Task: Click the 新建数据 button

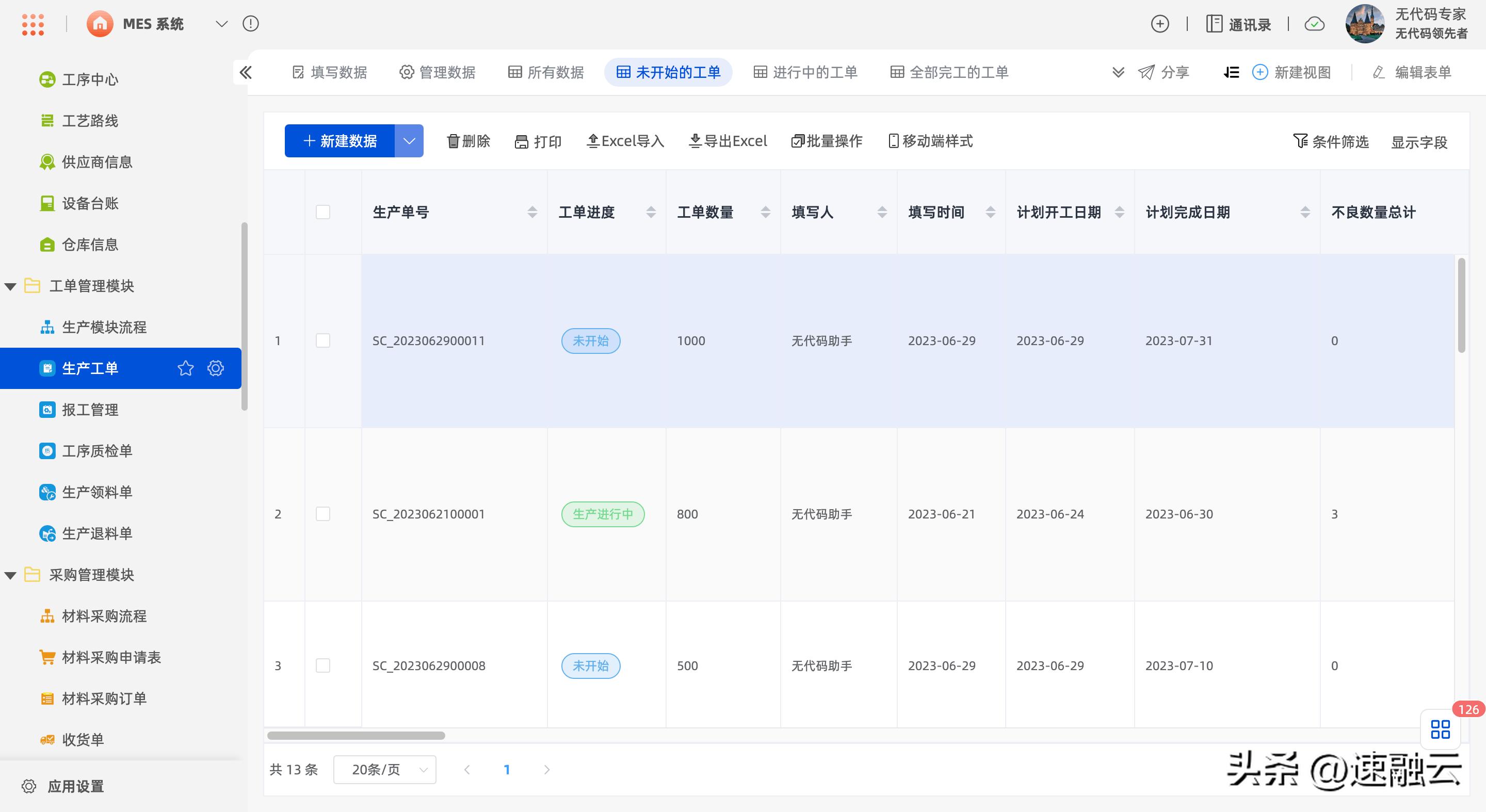Action: tap(339, 141)
